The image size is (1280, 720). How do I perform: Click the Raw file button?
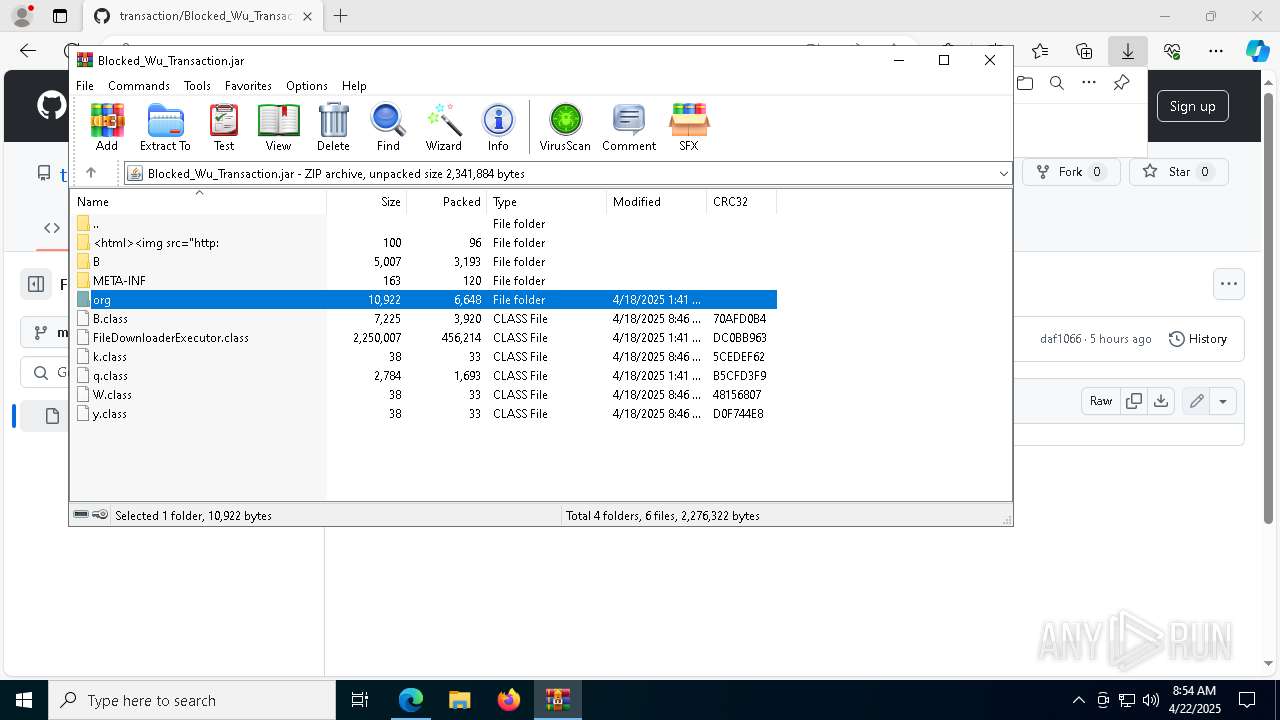[x=1101, y=401]
